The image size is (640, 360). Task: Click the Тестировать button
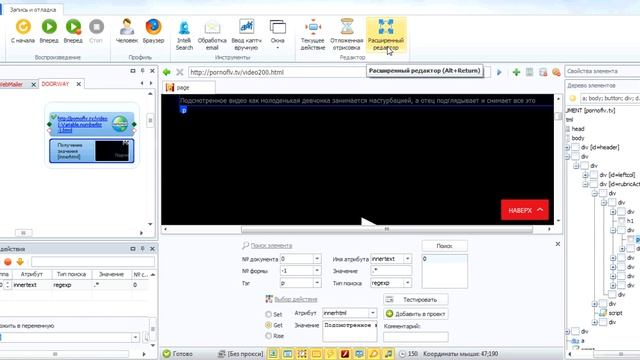coord(416,300)
